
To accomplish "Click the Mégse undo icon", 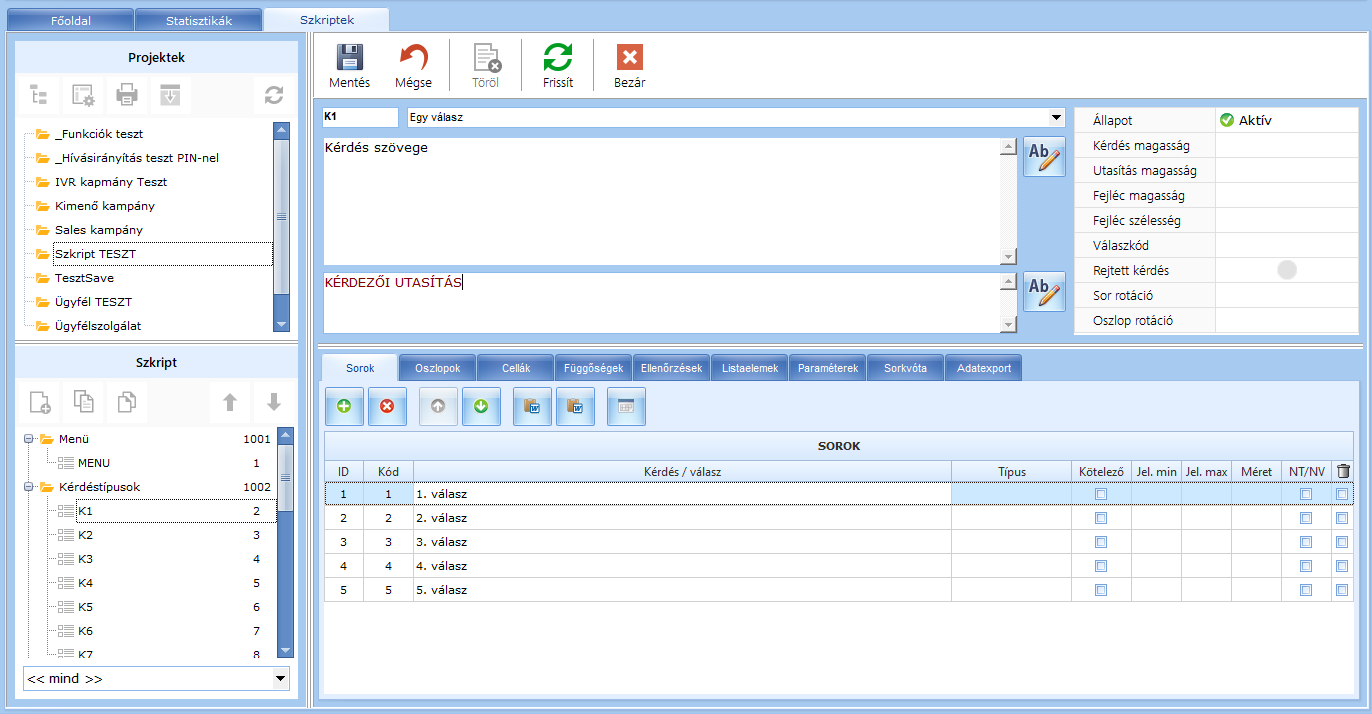I will coord(413,58).
